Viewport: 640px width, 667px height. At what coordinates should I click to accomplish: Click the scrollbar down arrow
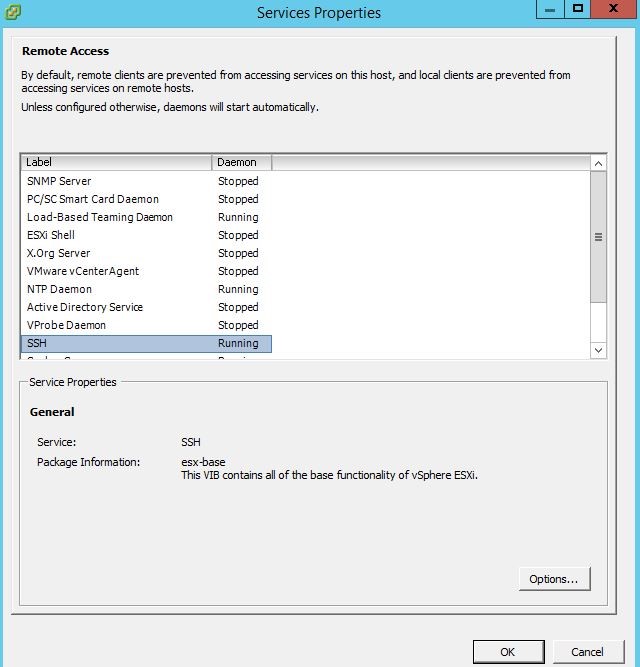(598, 350)
